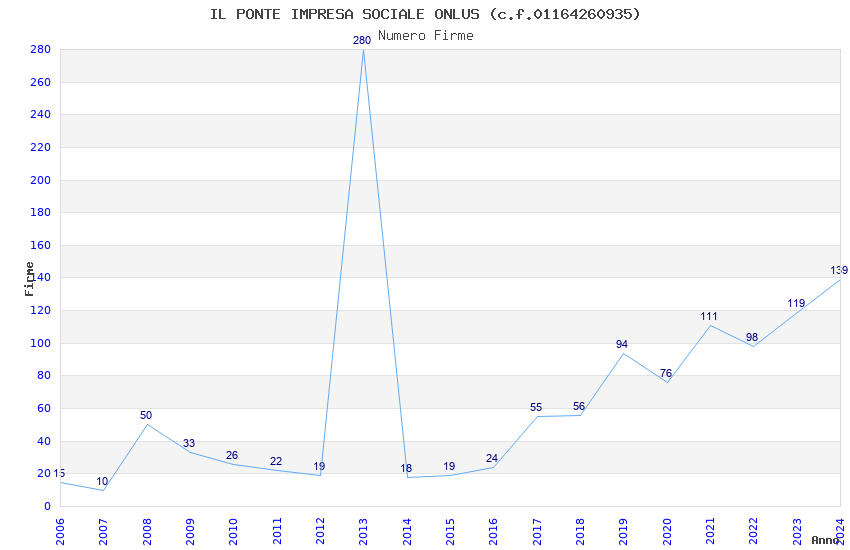This screenshot has height=550, width=850.
Task: Click the 100 y-axis tick label
Action: pyautogui.click(x=40, y=344)
